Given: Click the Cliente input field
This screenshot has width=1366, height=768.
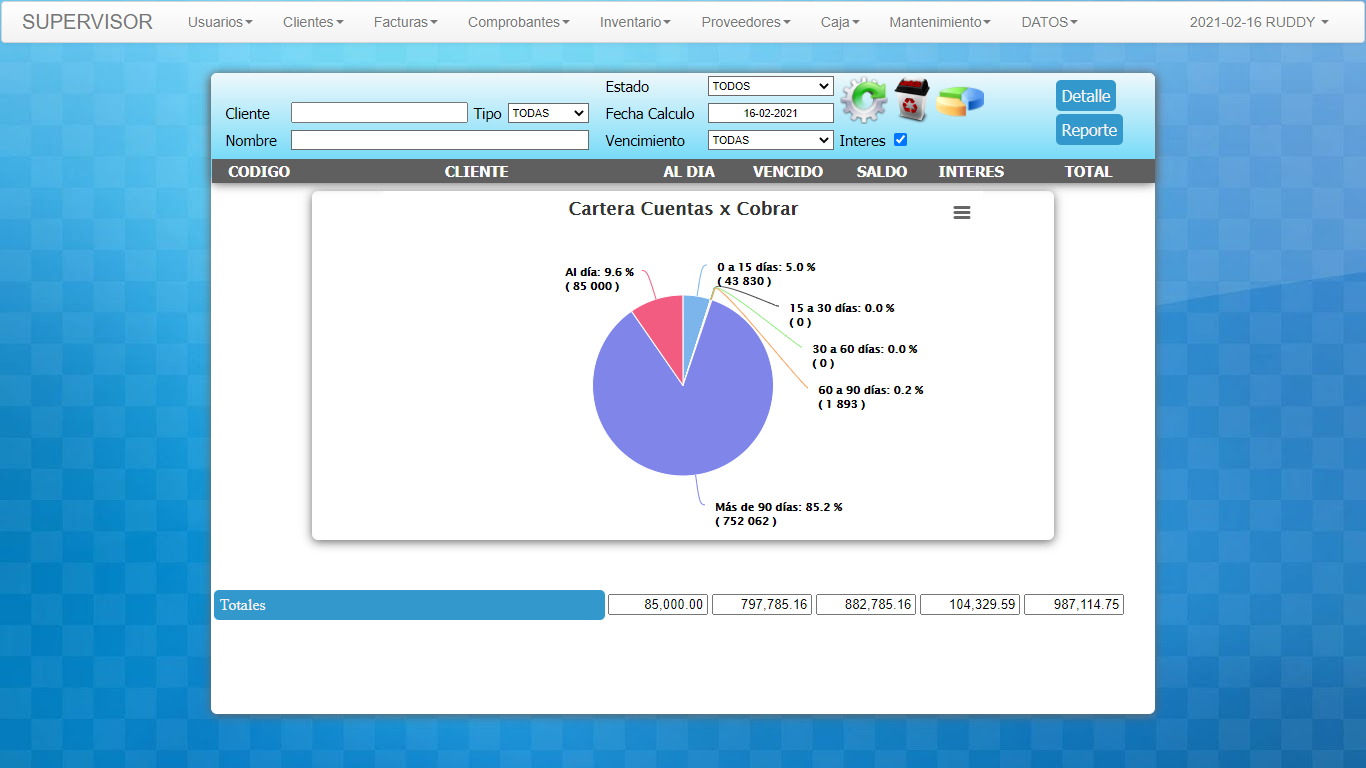Looking at the screenshot, I should [x=379, y=113].
